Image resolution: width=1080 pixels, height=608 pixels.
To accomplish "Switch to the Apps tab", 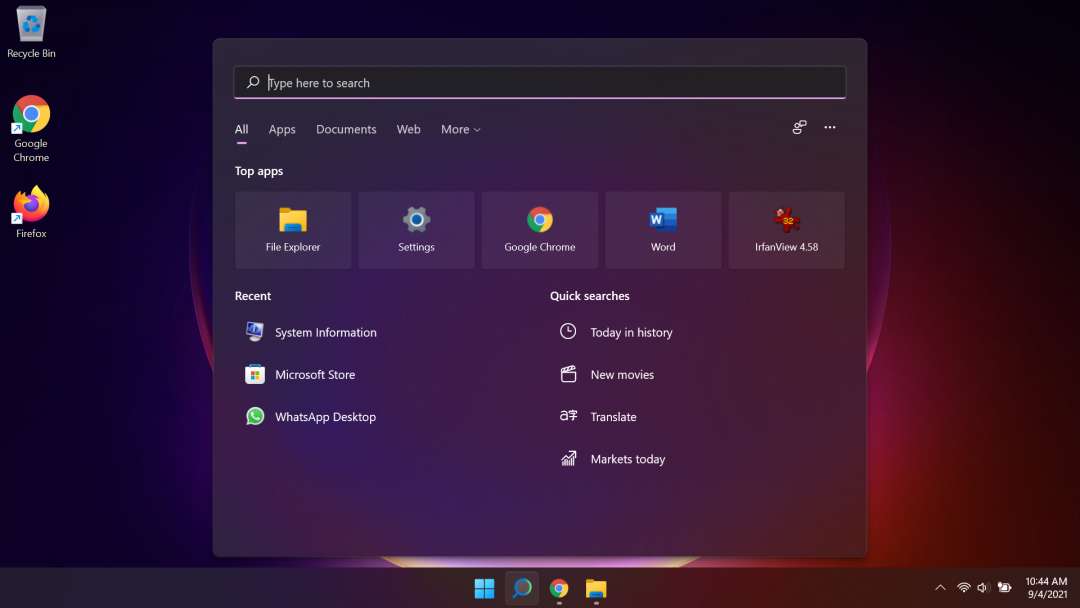I will click(x=282, y=129).
